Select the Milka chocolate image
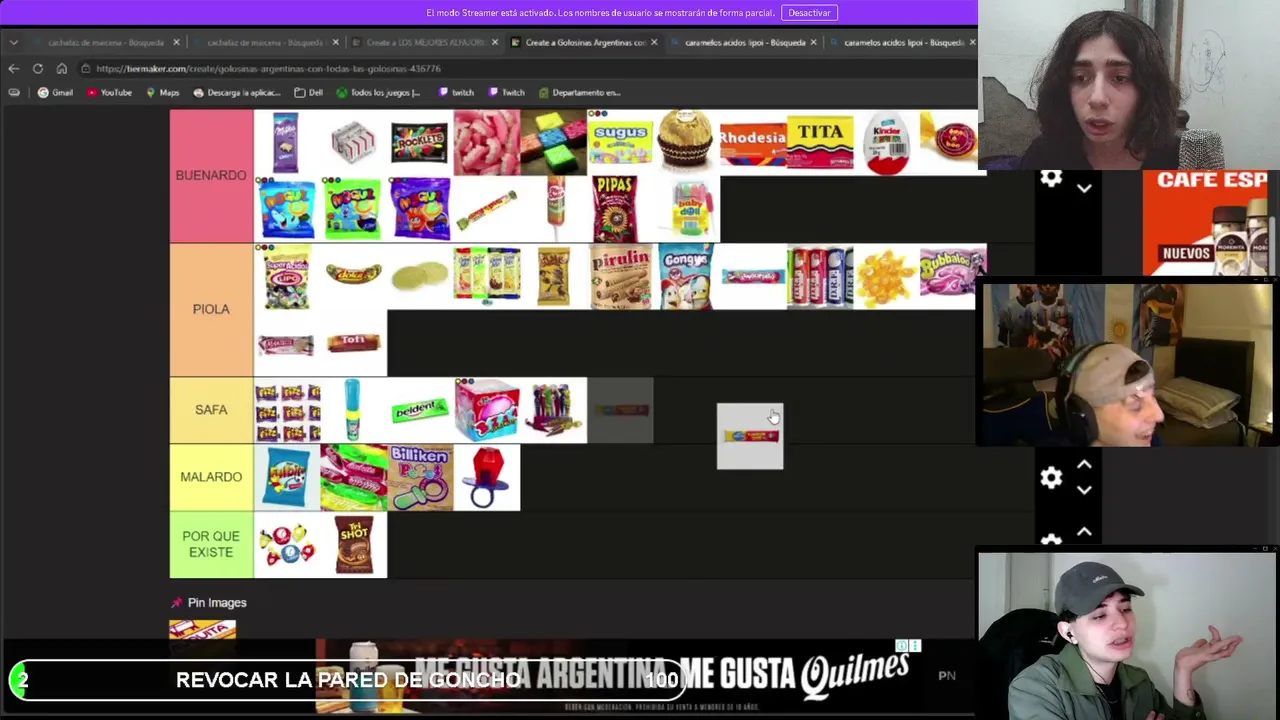 [287, 142]
